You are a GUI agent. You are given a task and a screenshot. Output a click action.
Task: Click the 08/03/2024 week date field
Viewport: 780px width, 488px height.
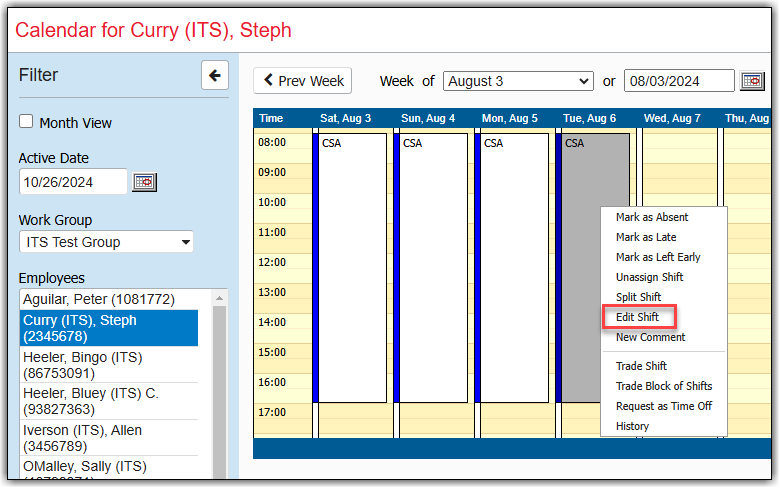pyautogui.click(x=678, y=81)
